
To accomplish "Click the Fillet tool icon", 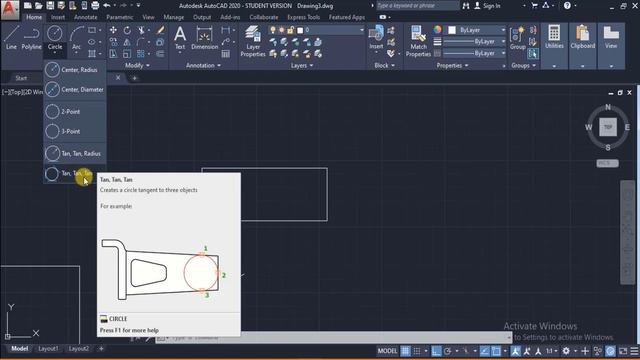I will click(141, 42).
